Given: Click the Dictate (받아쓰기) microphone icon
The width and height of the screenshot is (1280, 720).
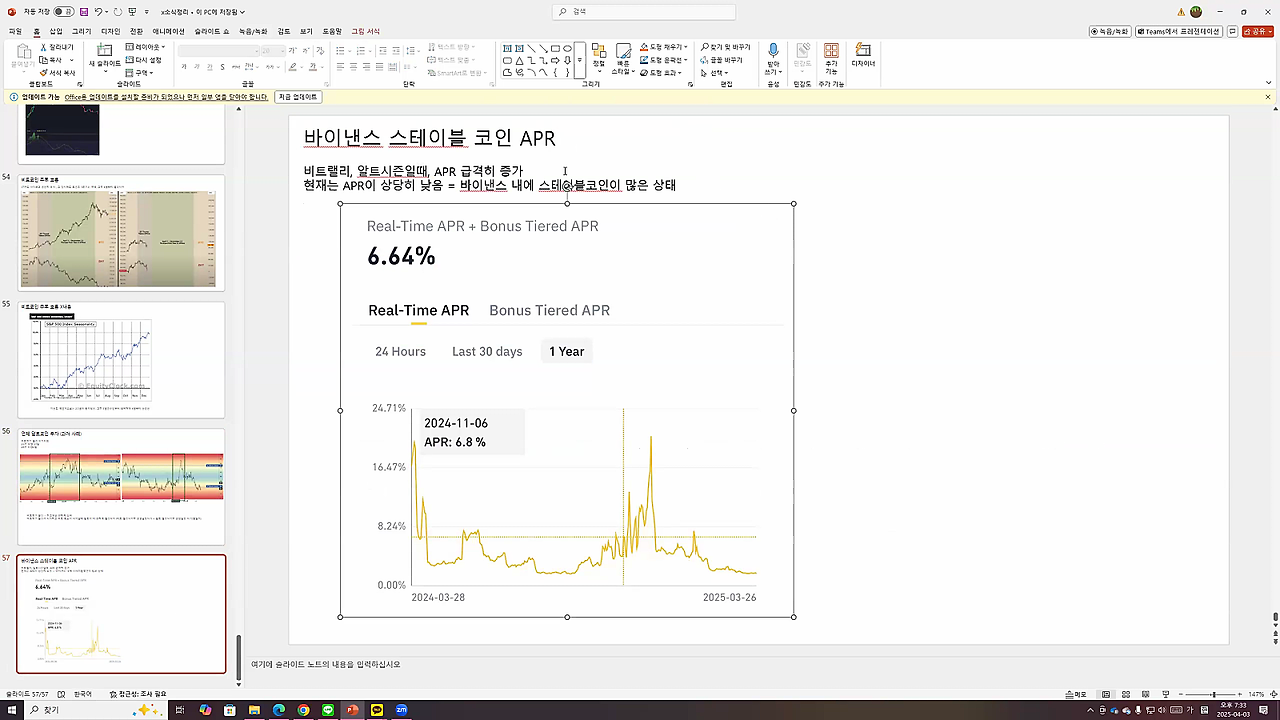Looking at the screenshot, I should click(x=773, y=51).
